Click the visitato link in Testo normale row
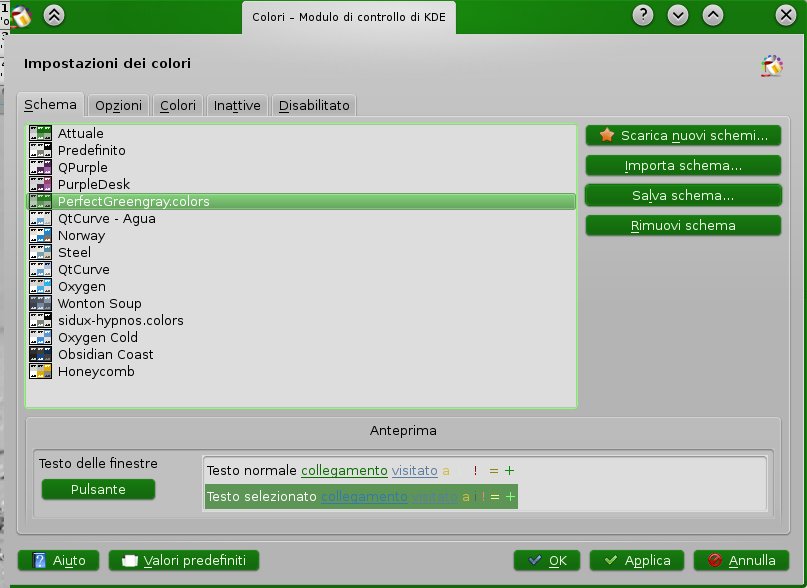Viewport: 807px width, 588px height. point(415,471)
